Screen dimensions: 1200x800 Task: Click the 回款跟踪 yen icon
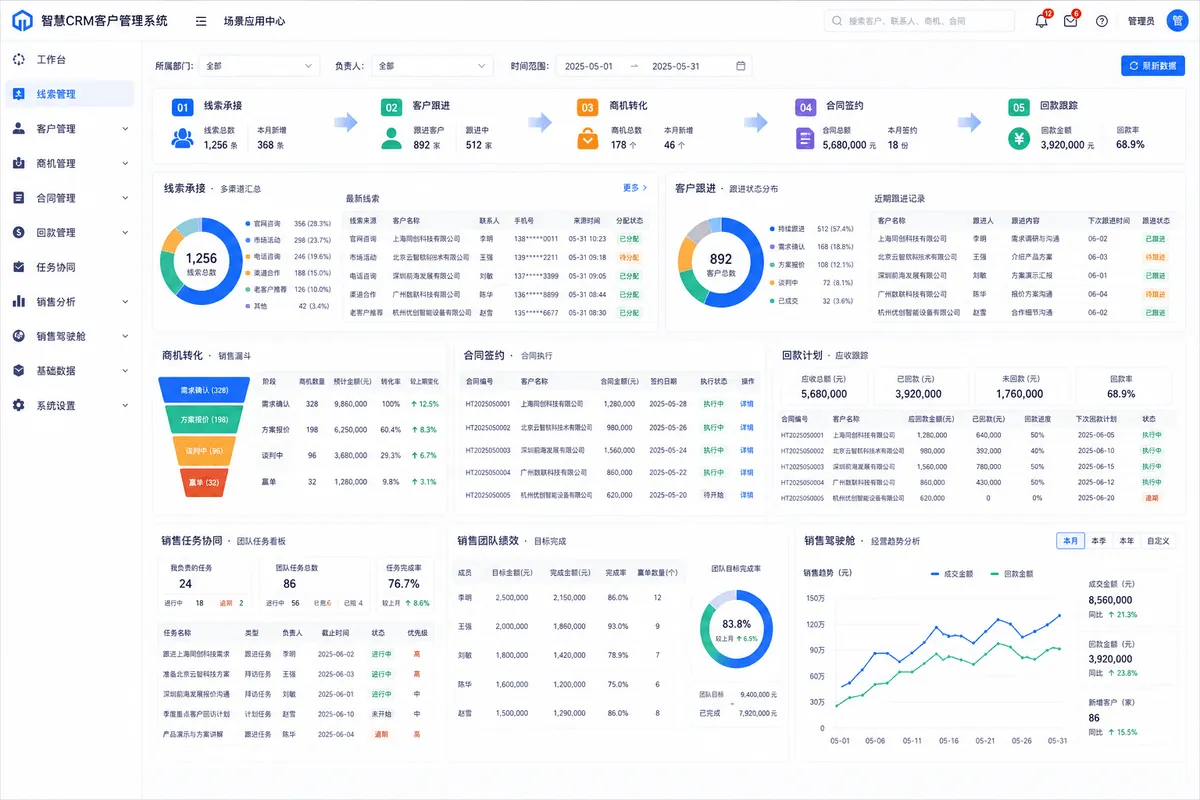[1019, 138]
